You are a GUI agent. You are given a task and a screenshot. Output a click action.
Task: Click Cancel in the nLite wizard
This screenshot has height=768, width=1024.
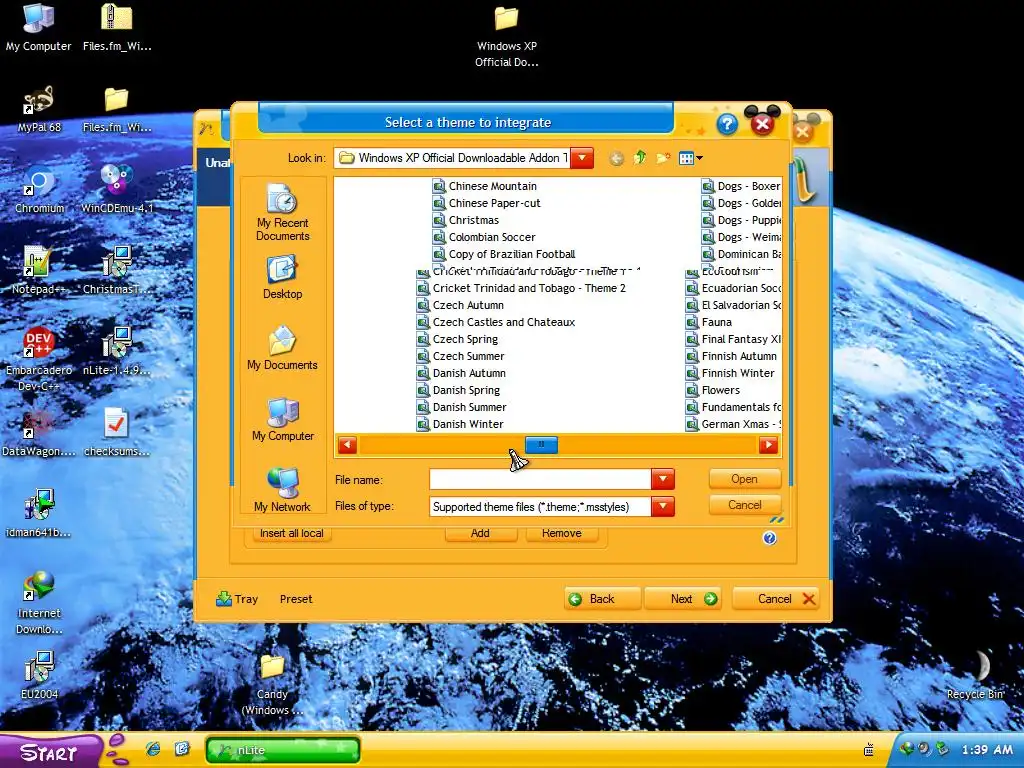click(776, 599)
